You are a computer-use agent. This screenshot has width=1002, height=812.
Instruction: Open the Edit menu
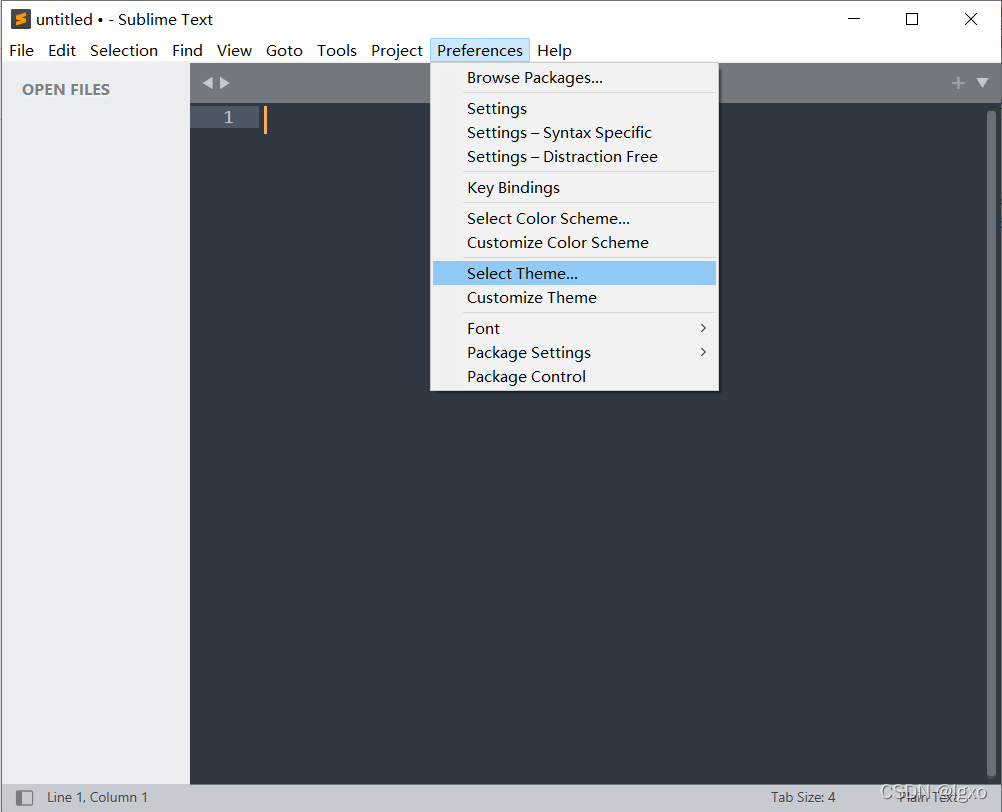pyautogui.click(x=62, y=50)
